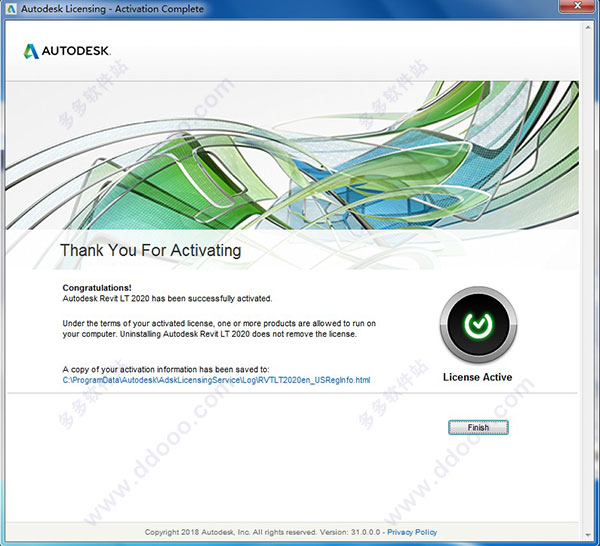
Task: Click the 'Thank You For Activating' heading
Action: (151, 250)
